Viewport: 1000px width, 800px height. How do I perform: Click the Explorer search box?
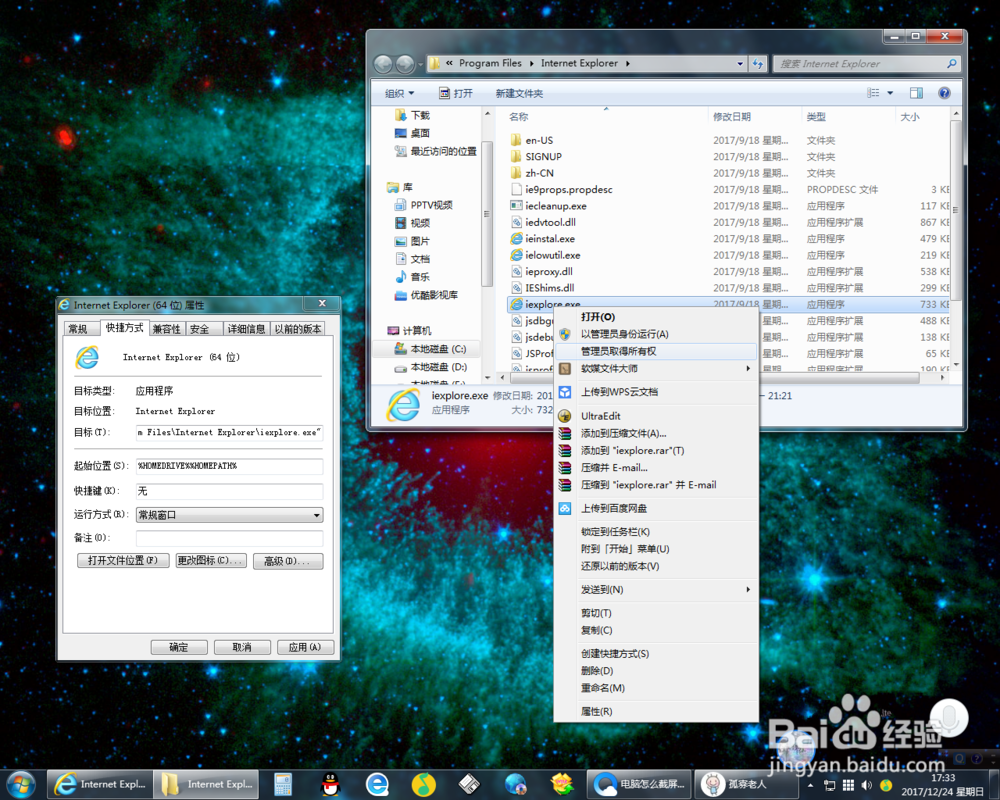click(x=866, y=64)
